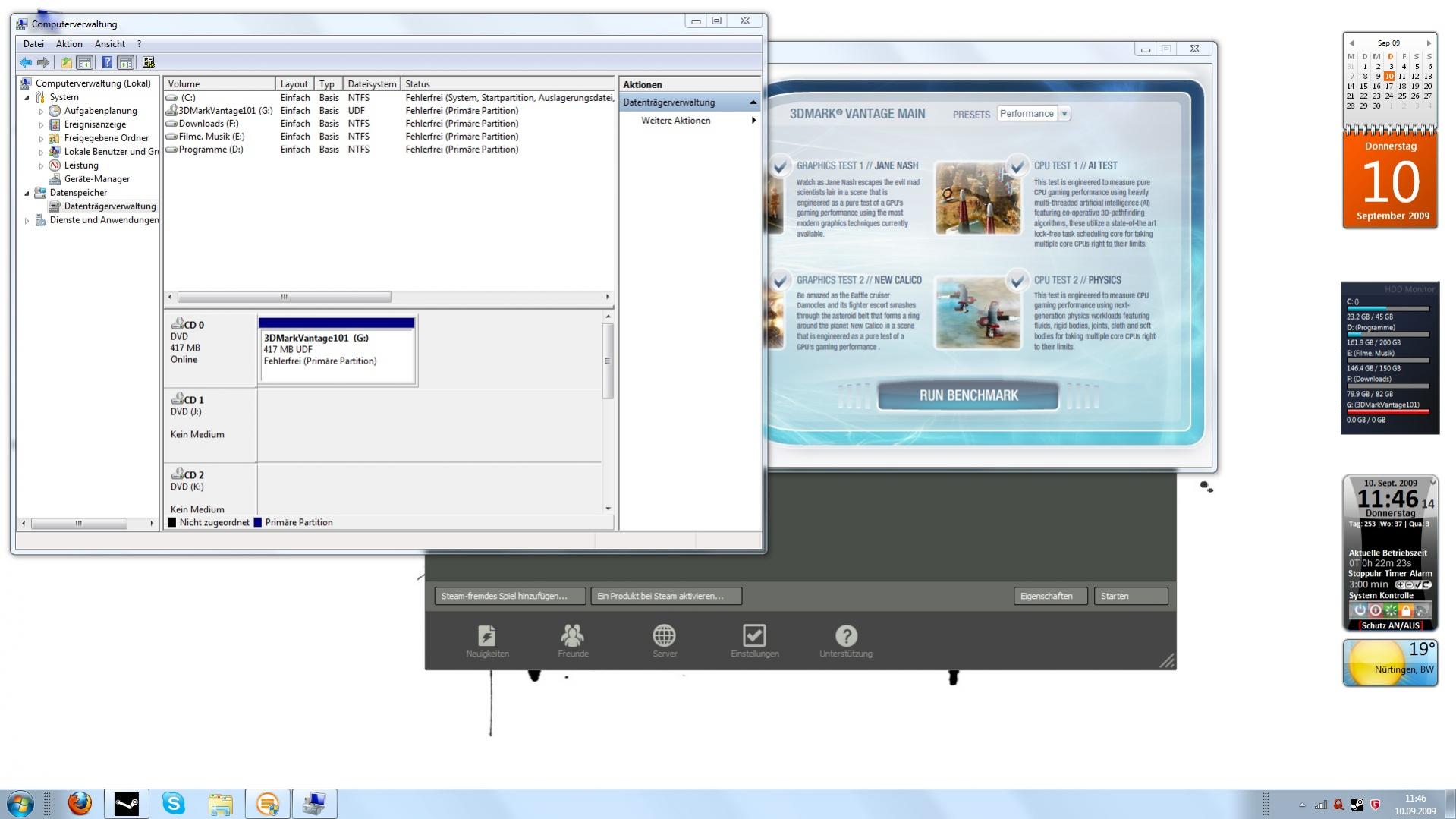The image size is (1456, 819).
Task: Select Ereignisanzeige in the tree
Action: [x=95, y=124]
